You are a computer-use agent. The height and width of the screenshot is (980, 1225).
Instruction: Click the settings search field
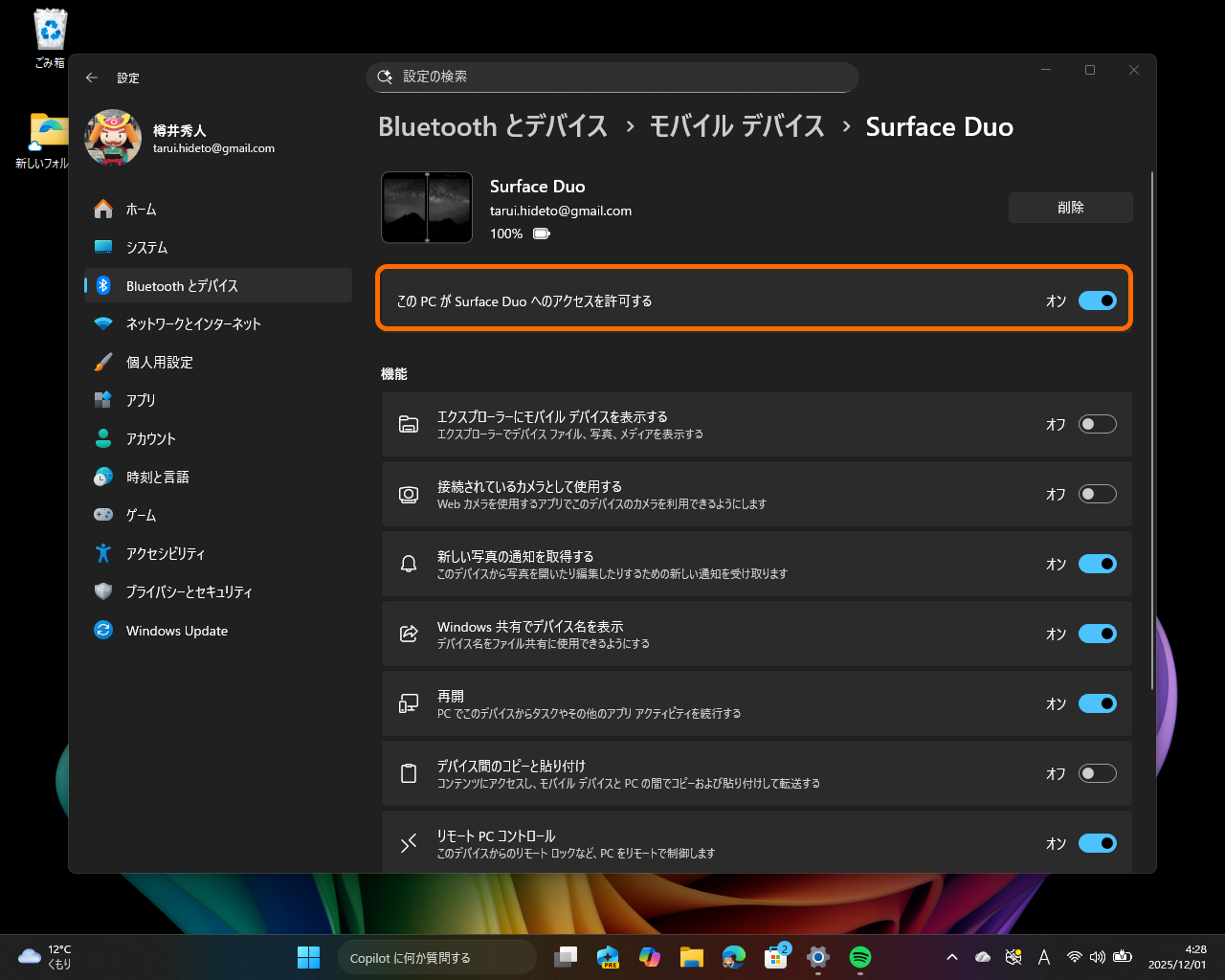[612, 78]
